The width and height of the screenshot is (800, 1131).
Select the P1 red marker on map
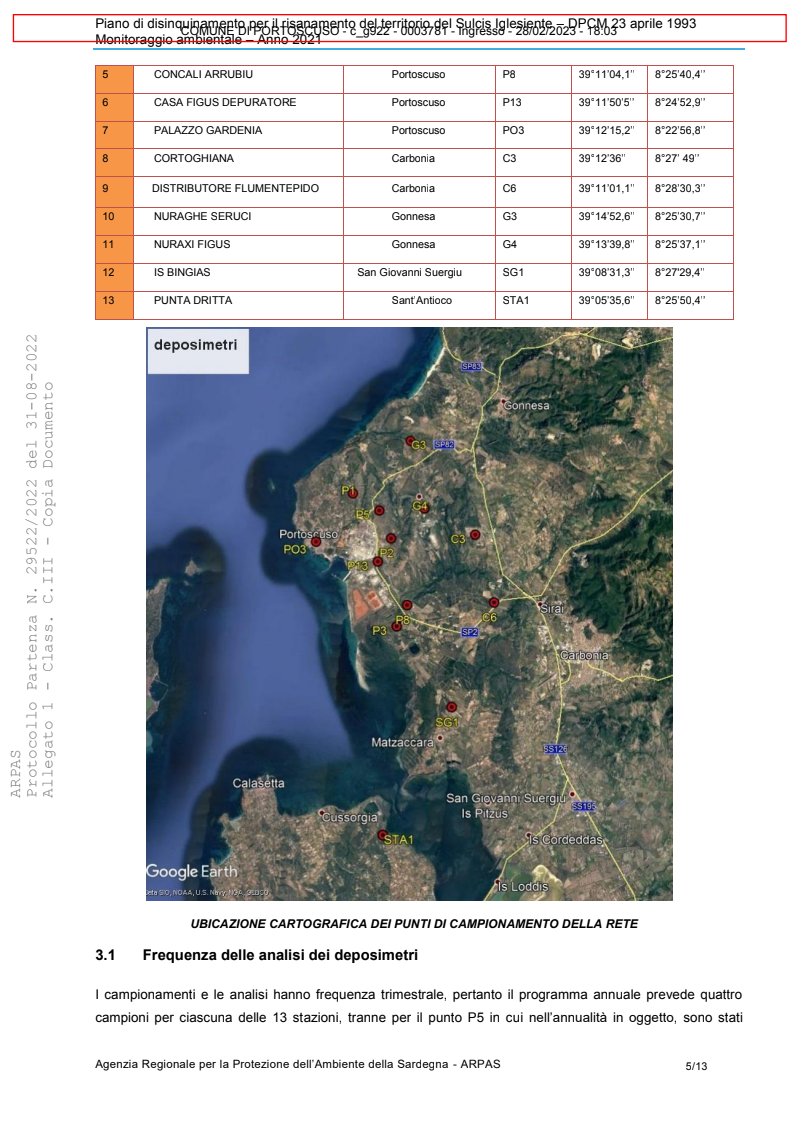pyautogui.click(x=352, y=493)
